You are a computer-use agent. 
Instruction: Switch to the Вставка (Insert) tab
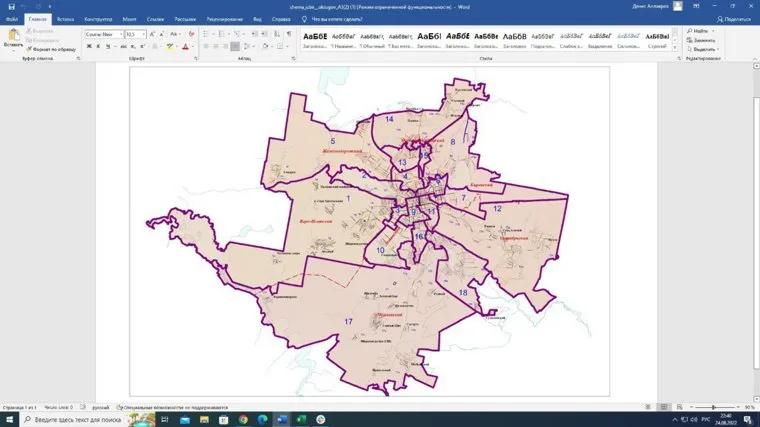pyautogui.click(x=66, y=19)
